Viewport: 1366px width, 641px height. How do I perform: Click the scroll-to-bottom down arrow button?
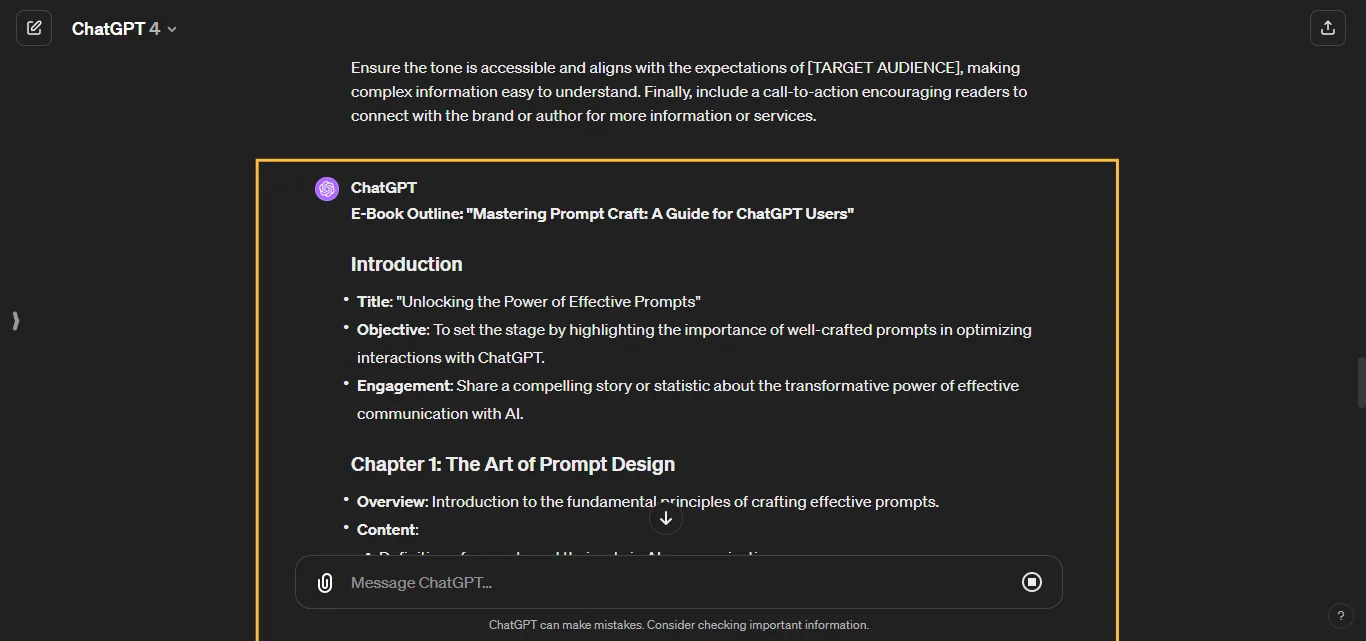[666, 518]
